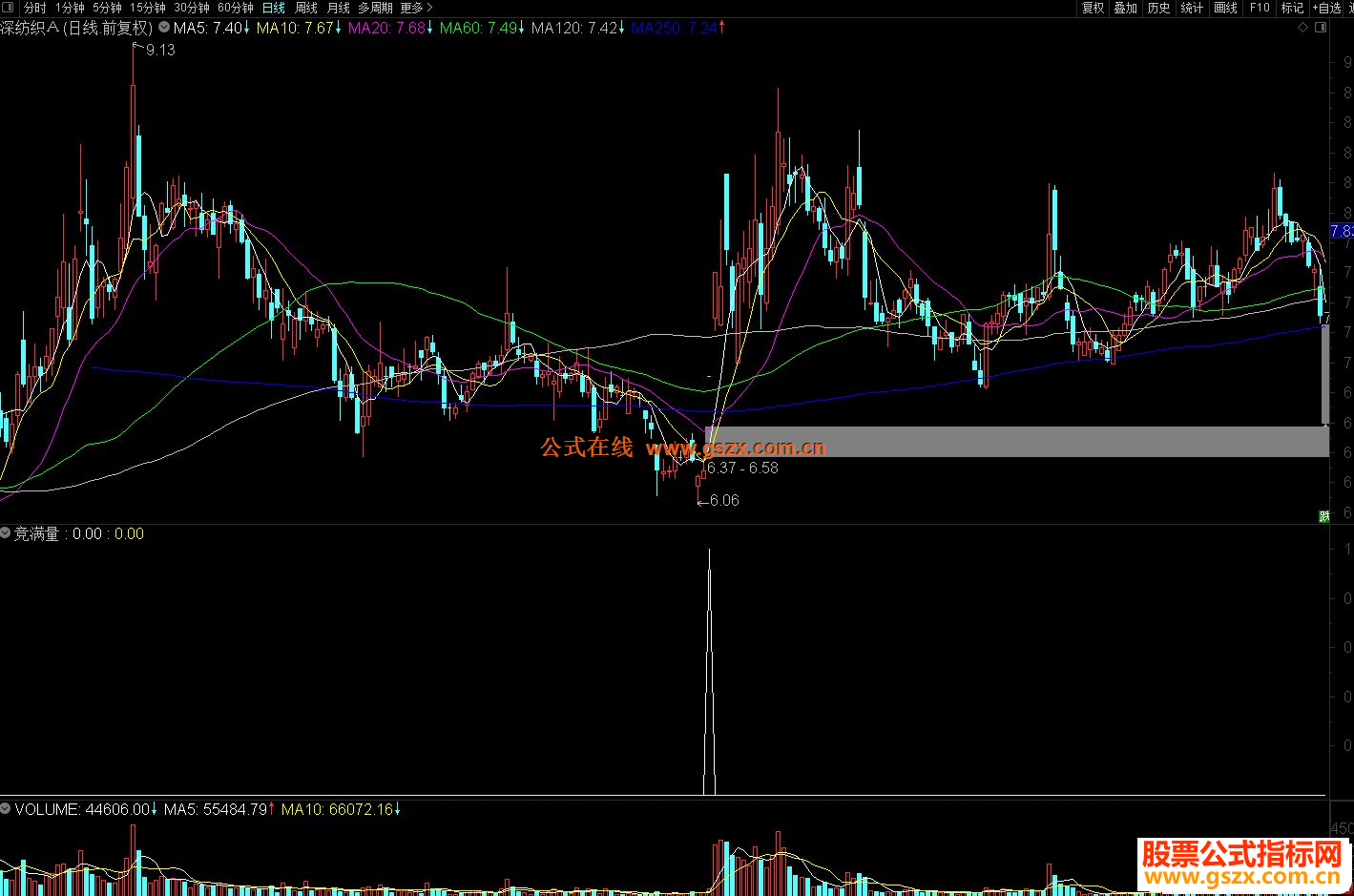Viewport: 1354px width, 896px height.
Task: Open F10 company info
Action: pos(1260,8)
